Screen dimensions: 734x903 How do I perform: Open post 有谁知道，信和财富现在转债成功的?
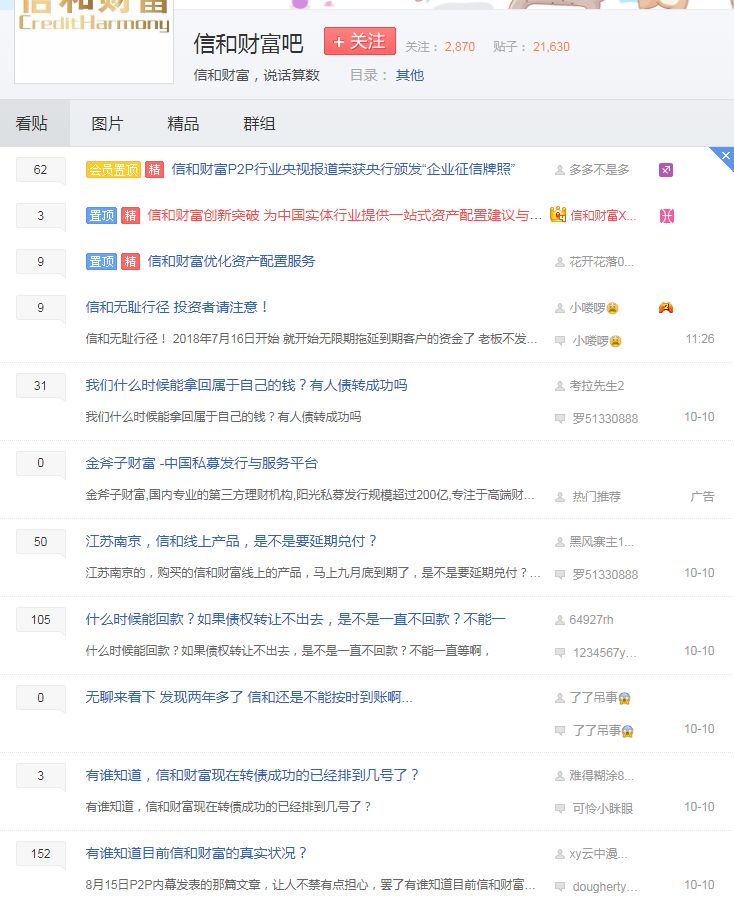coord(252,775)
